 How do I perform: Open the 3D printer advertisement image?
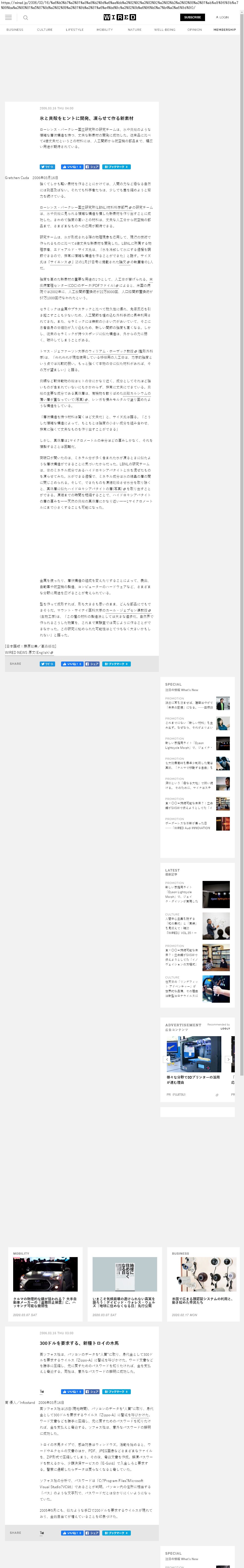point(194,1054)
